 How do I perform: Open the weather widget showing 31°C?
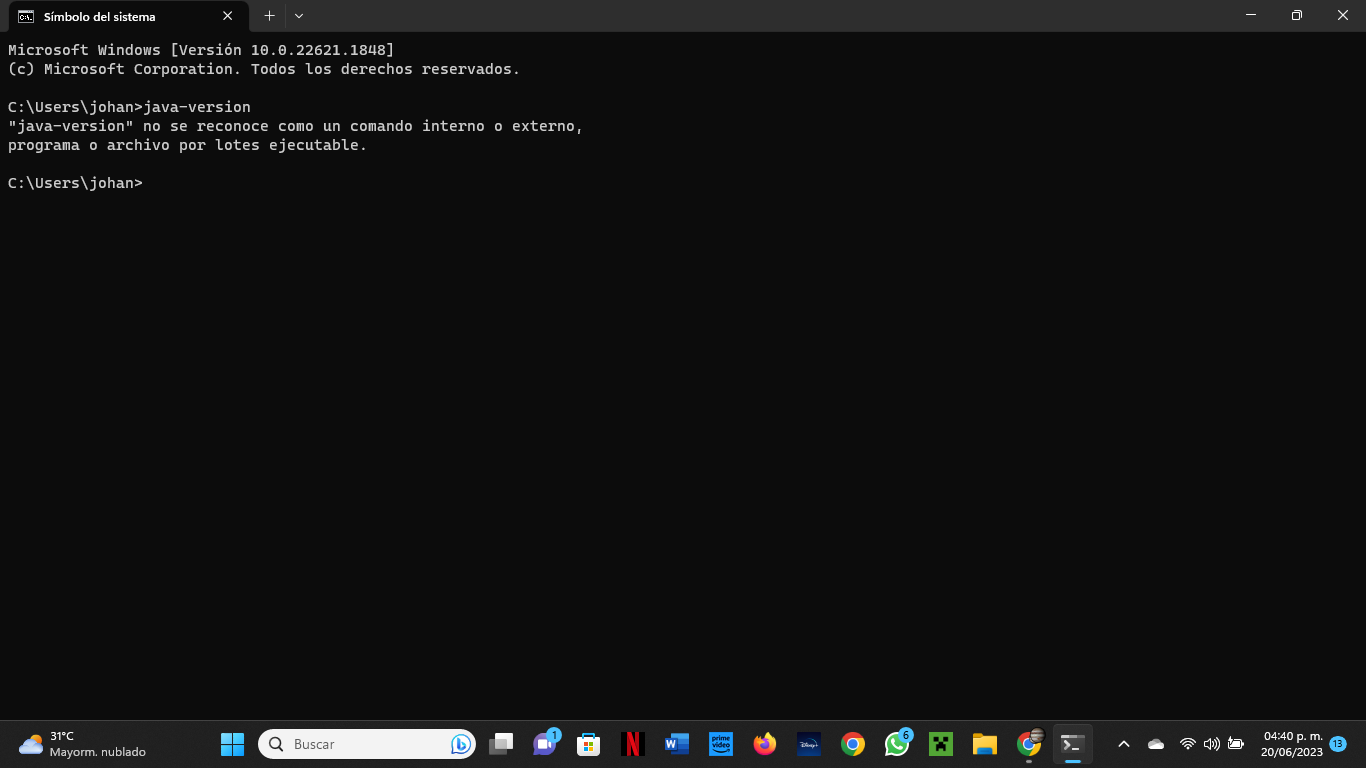coord(82,744)
